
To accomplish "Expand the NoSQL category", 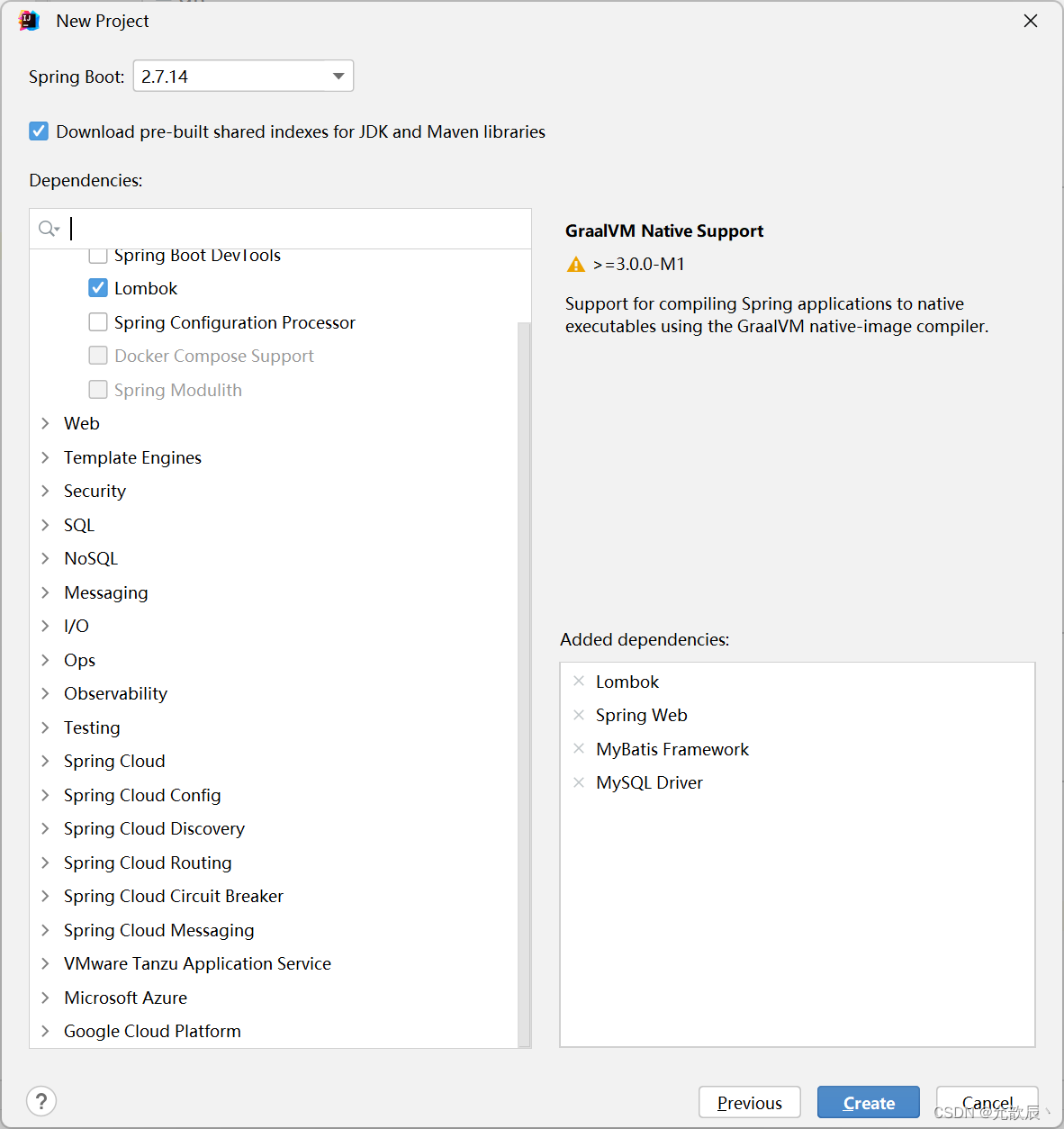I will coord(45,558).
